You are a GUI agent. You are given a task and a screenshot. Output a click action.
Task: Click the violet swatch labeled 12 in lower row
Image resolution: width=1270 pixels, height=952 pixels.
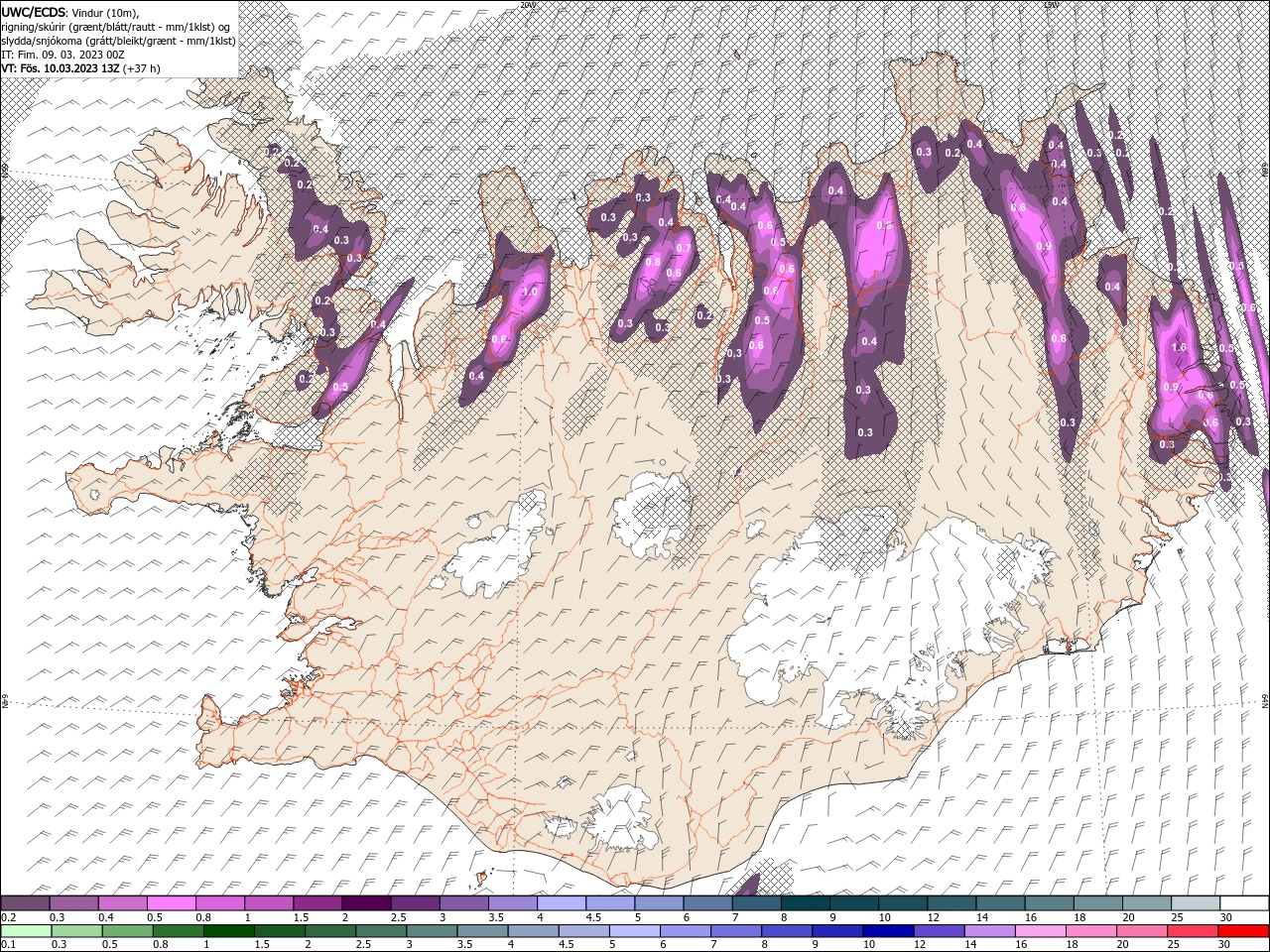938,931
